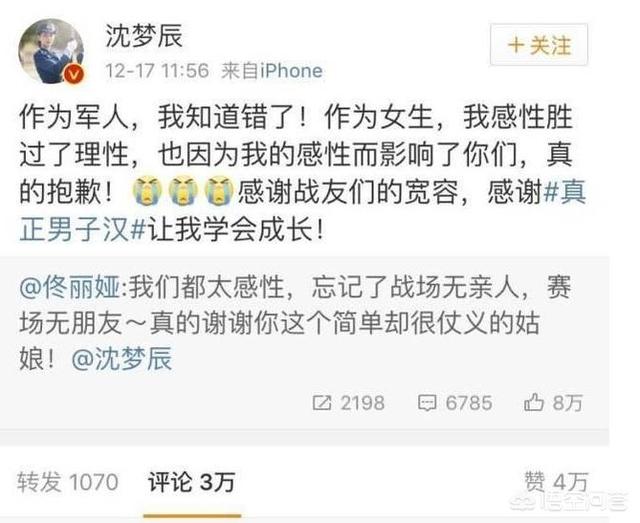Screen dimensions: 640x523
Task: Open the @佟丽娅 mention in the quoted post
Action: 70,287
